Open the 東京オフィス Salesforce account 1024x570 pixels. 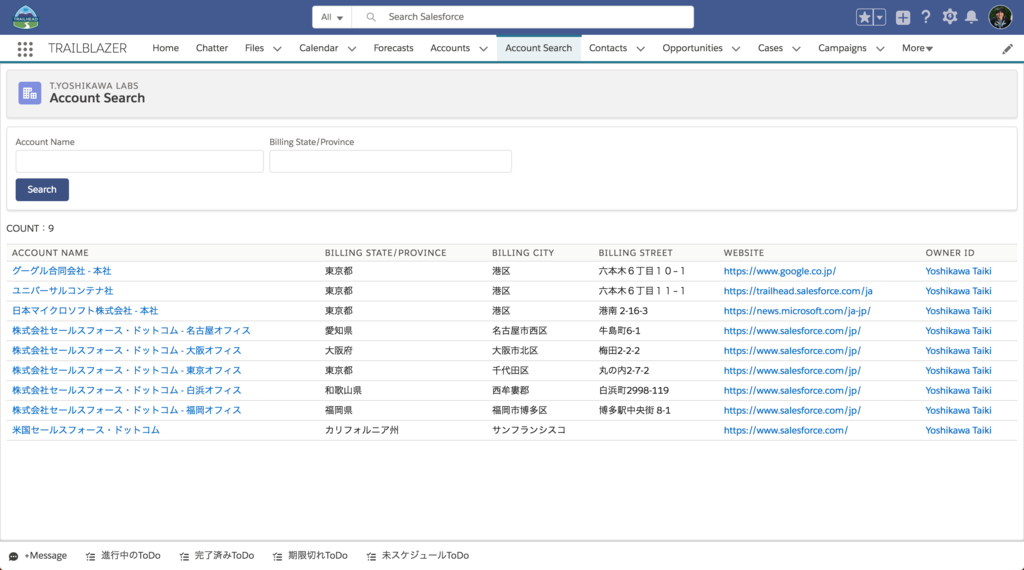pos(127,371)
